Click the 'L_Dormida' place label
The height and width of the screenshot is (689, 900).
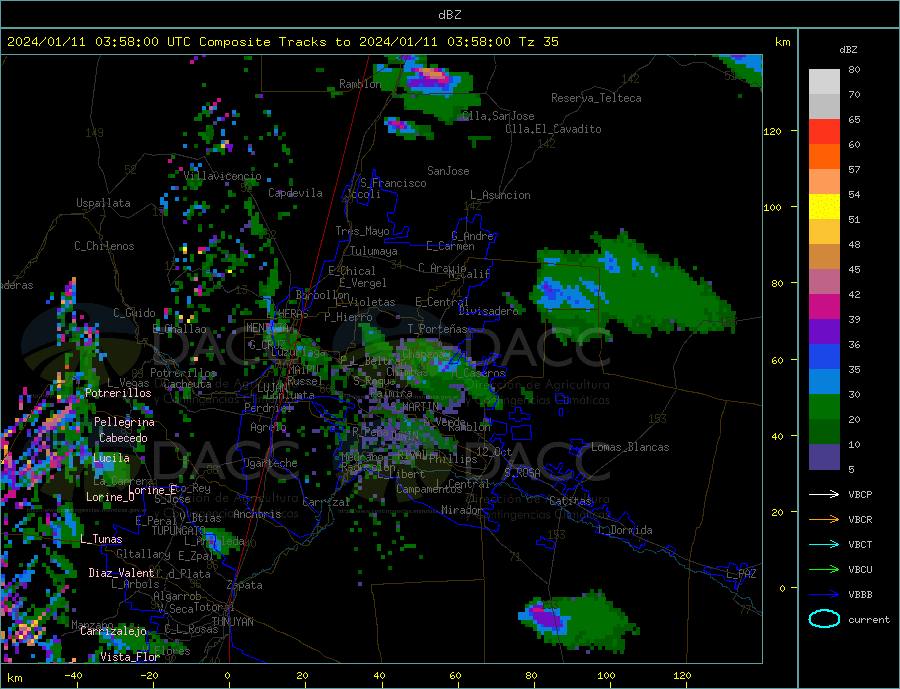(626, 530)
